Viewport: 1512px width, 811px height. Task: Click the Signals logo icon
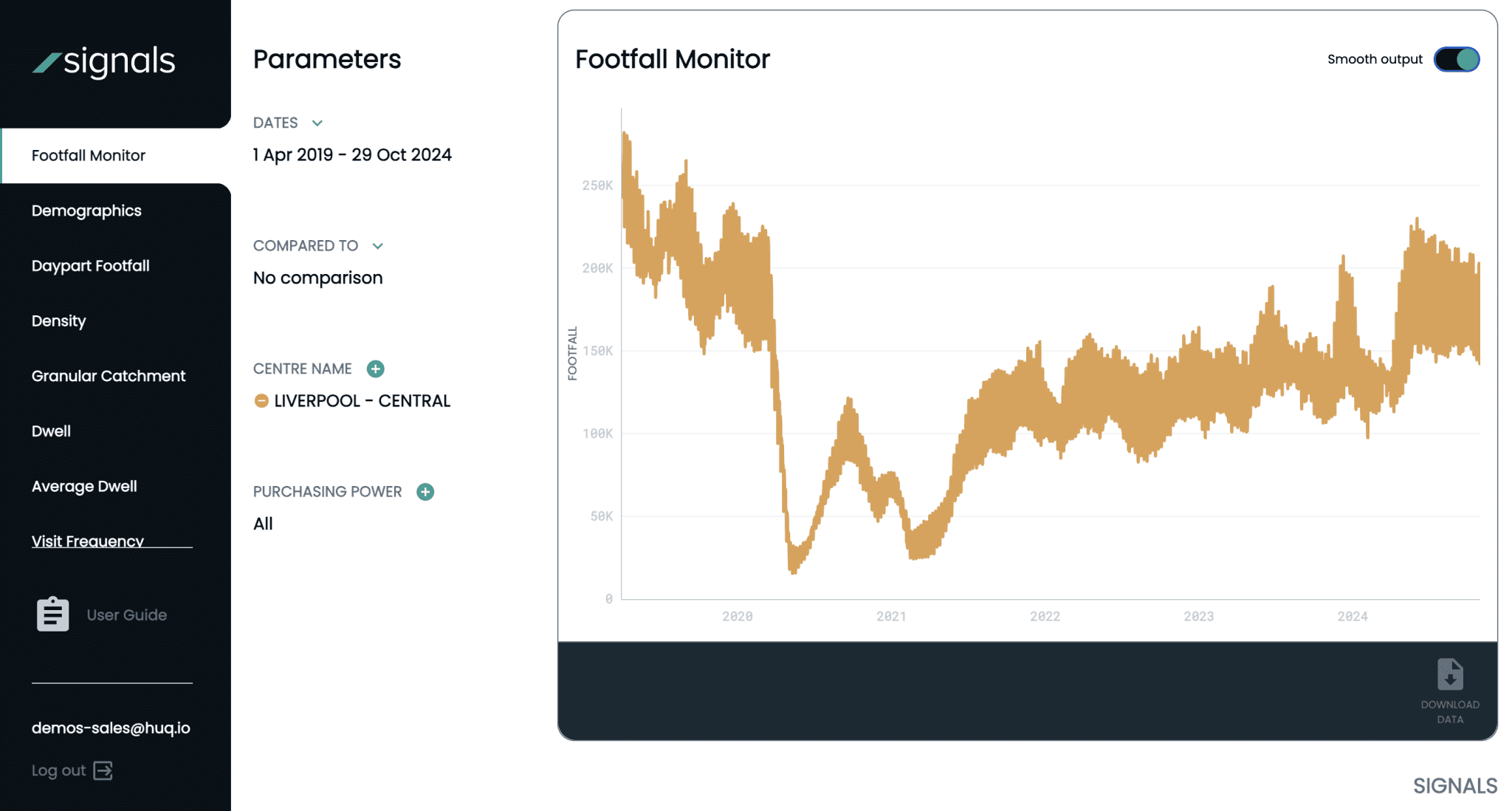(47, 63)
